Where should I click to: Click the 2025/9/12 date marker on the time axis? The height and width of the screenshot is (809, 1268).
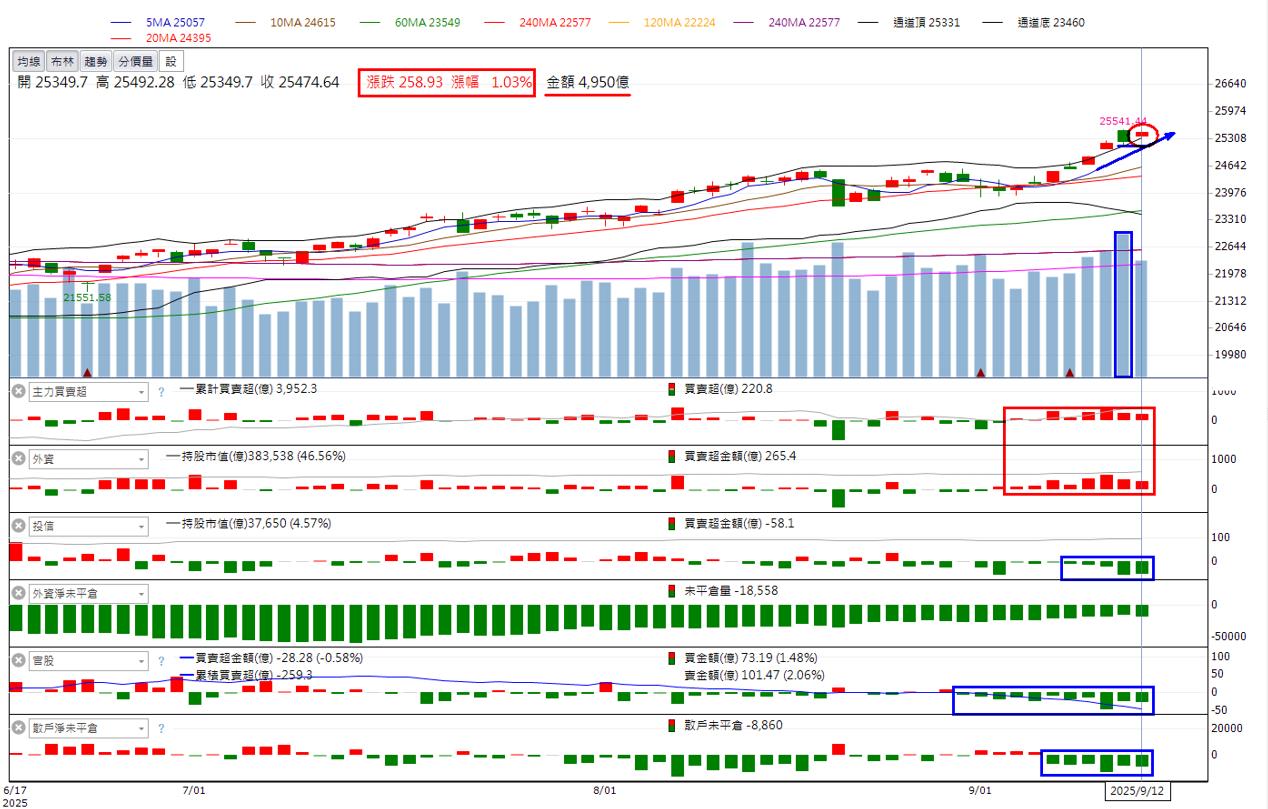1140,791
